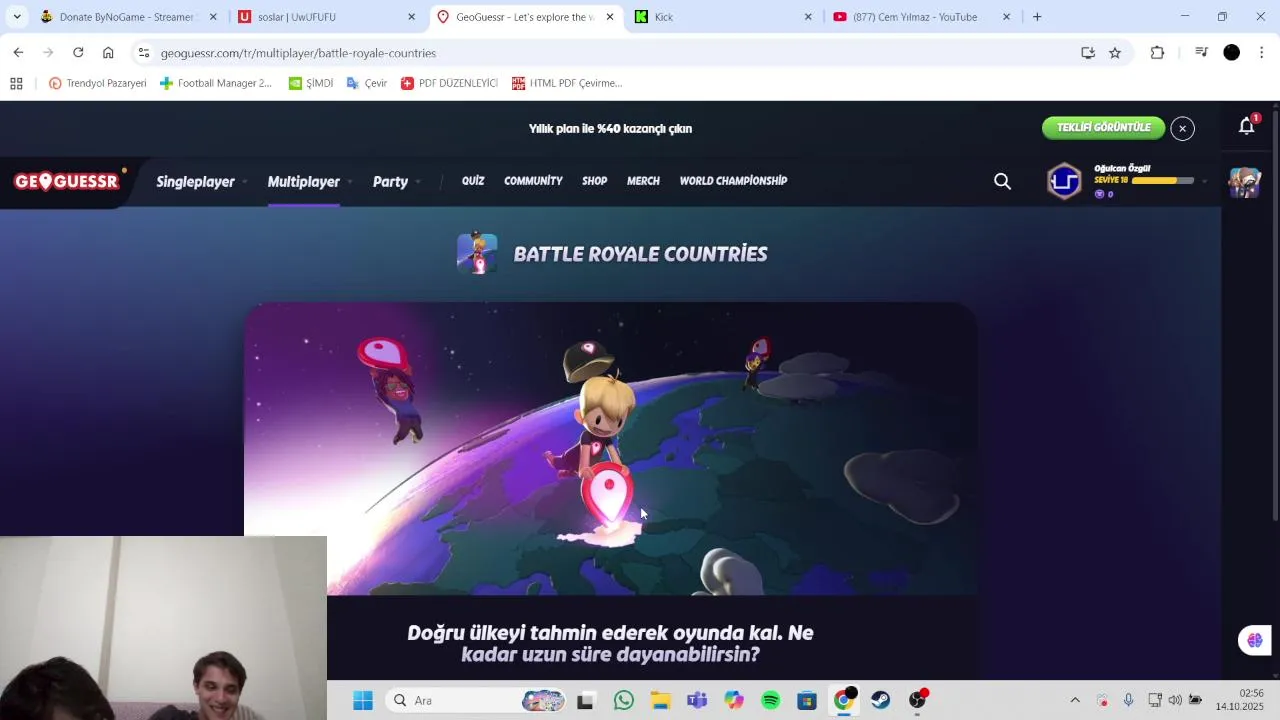Image resolution: width=1280 pixels, height=720 pixels.
Task: Open File Explorer from the taskbar
Action: point(660,701)
